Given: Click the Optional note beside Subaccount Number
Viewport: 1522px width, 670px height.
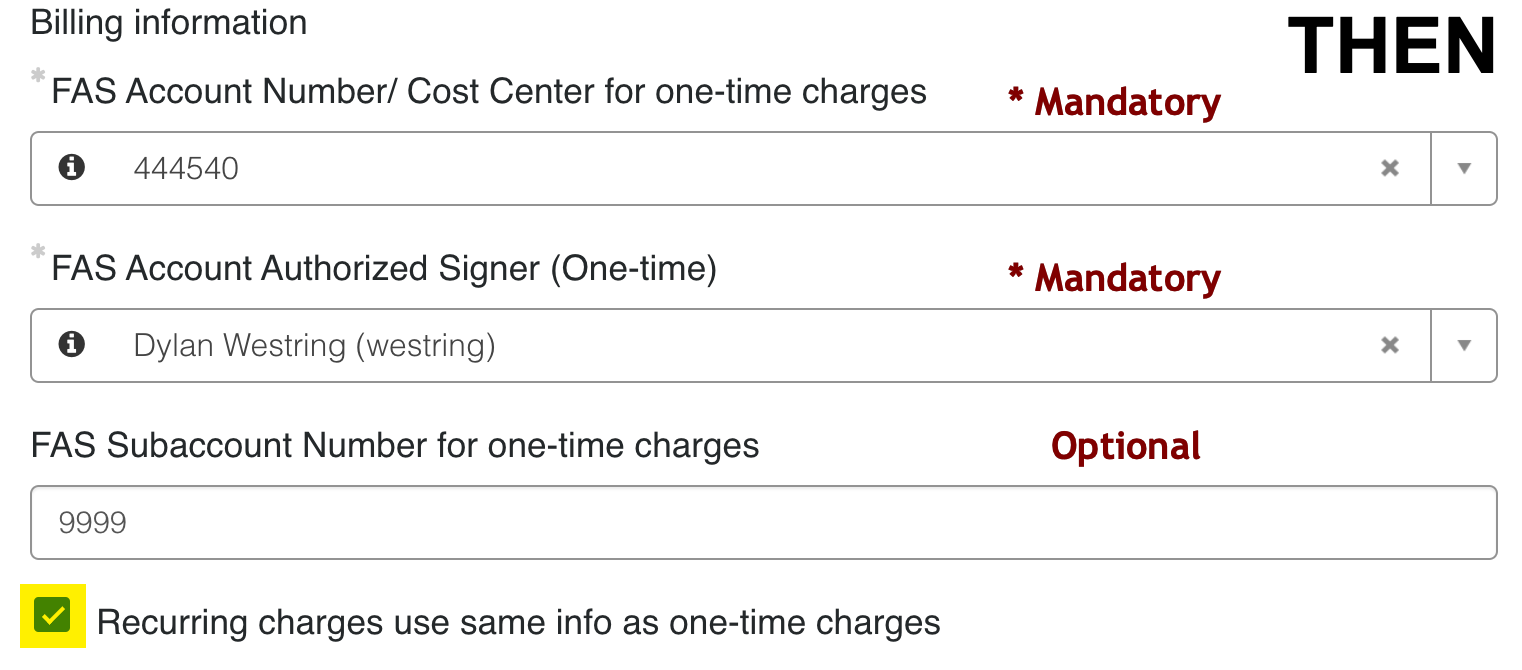Looking at the screenshot, I should pos(1126,446).
